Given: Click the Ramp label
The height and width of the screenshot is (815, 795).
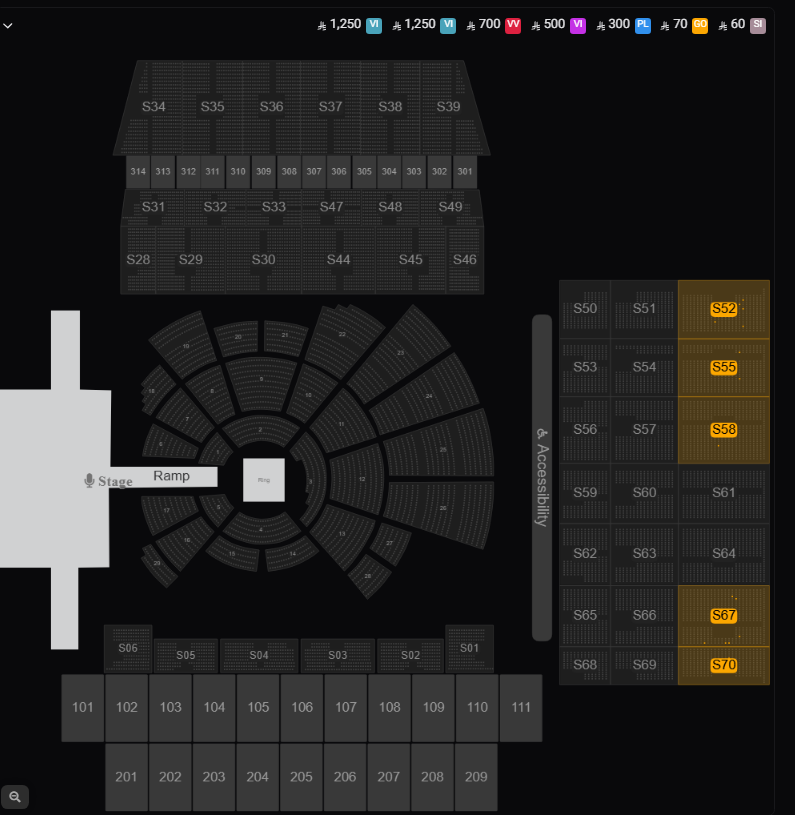Looking at the screenshot, I should pyautogui.click(x=171, y=477).
